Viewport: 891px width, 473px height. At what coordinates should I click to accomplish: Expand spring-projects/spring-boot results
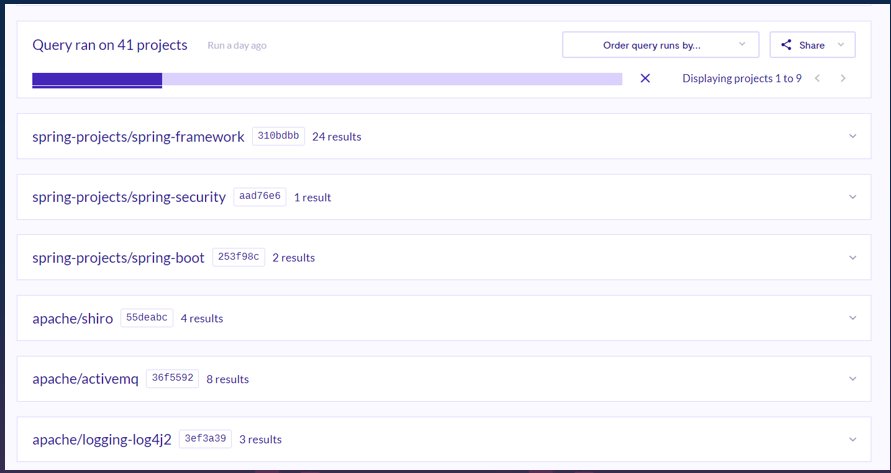pyautogui.click(x=852, y=258)
